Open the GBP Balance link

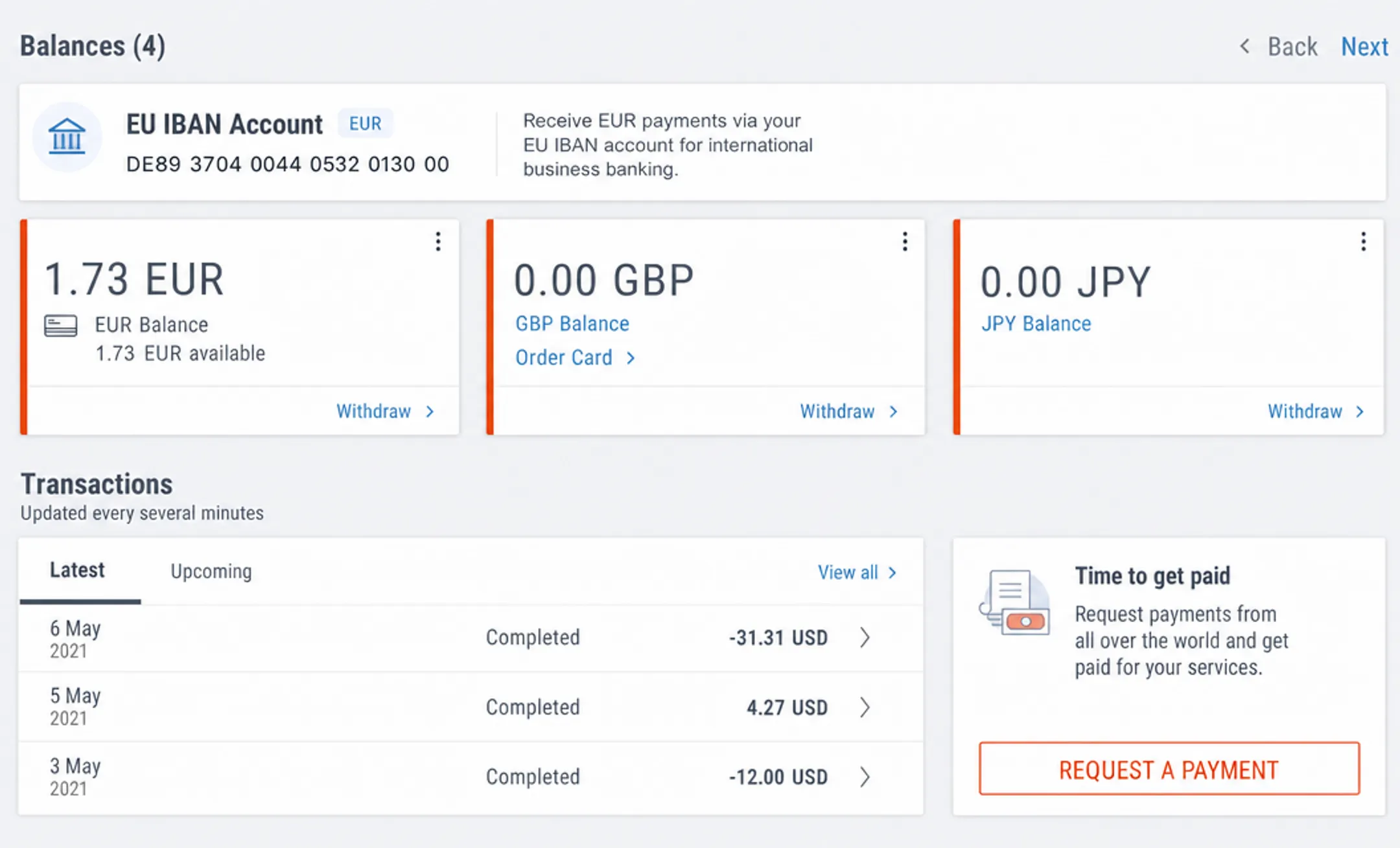click(572, 323)
